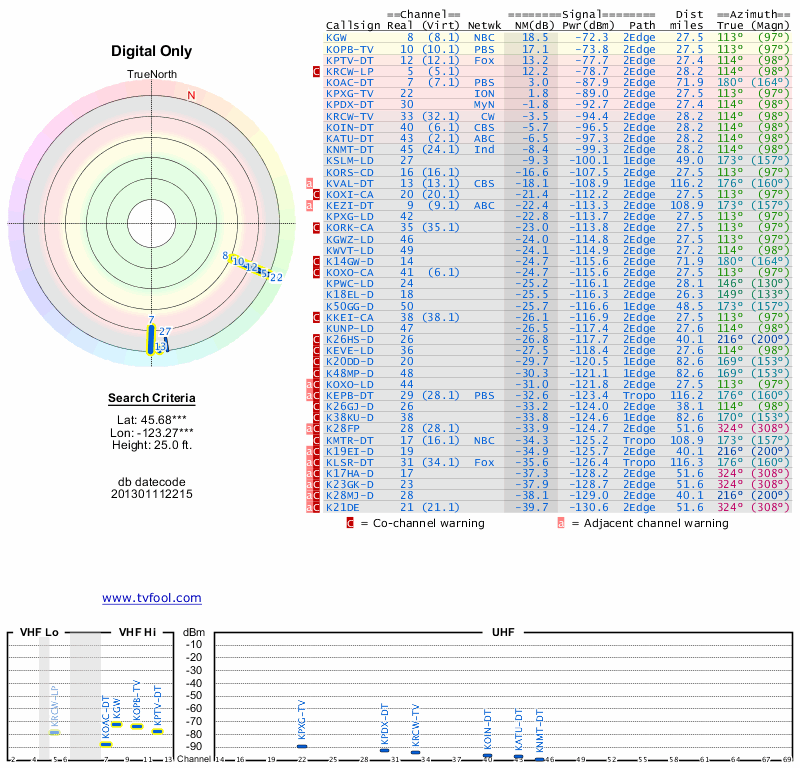Click the adjacent channel warning icon beside KVAL-DT
Viewport: 800px width, 768px height.
pos(310,183)
